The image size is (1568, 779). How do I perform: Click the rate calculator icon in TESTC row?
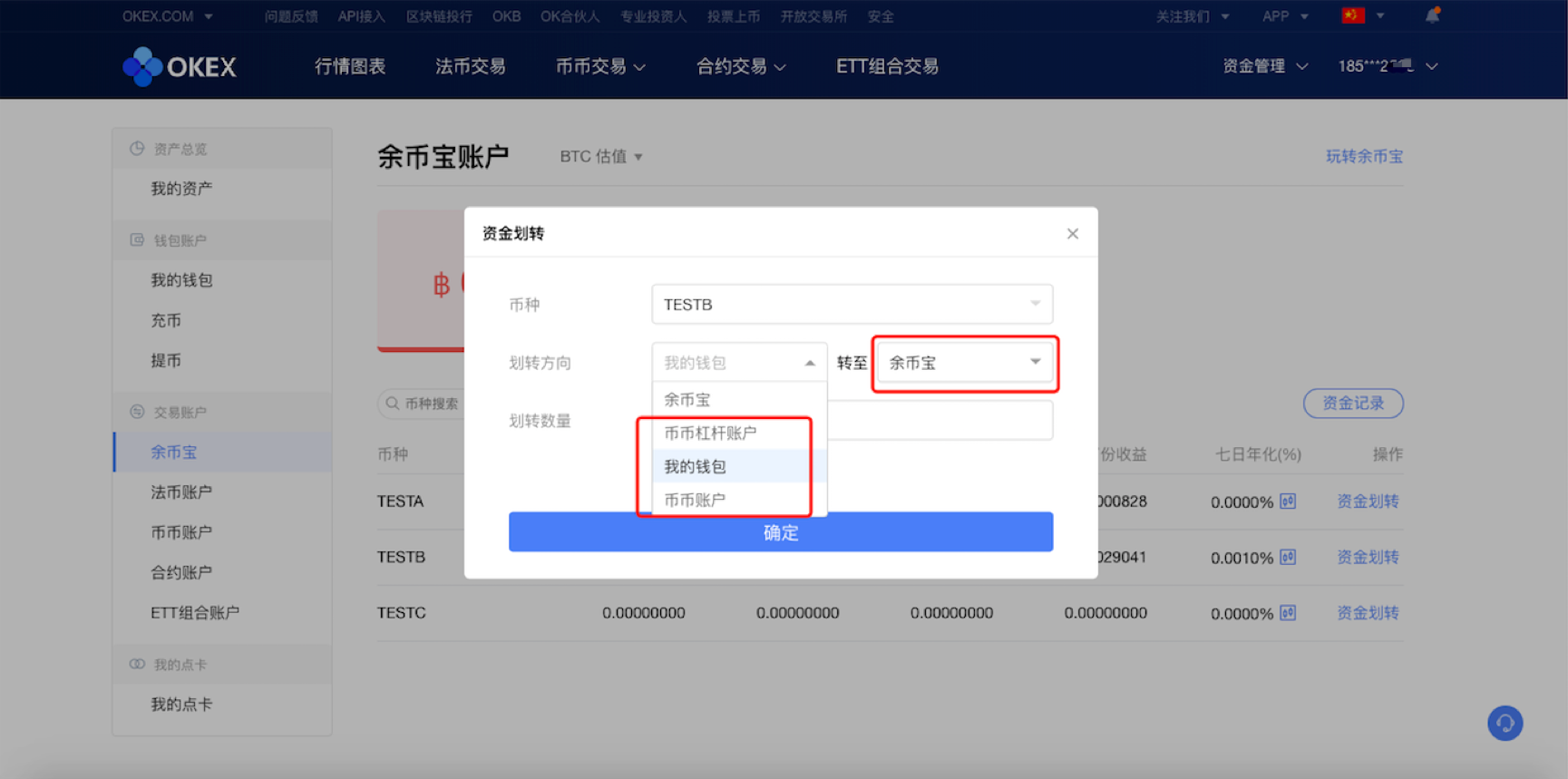tap(1288, 613)
